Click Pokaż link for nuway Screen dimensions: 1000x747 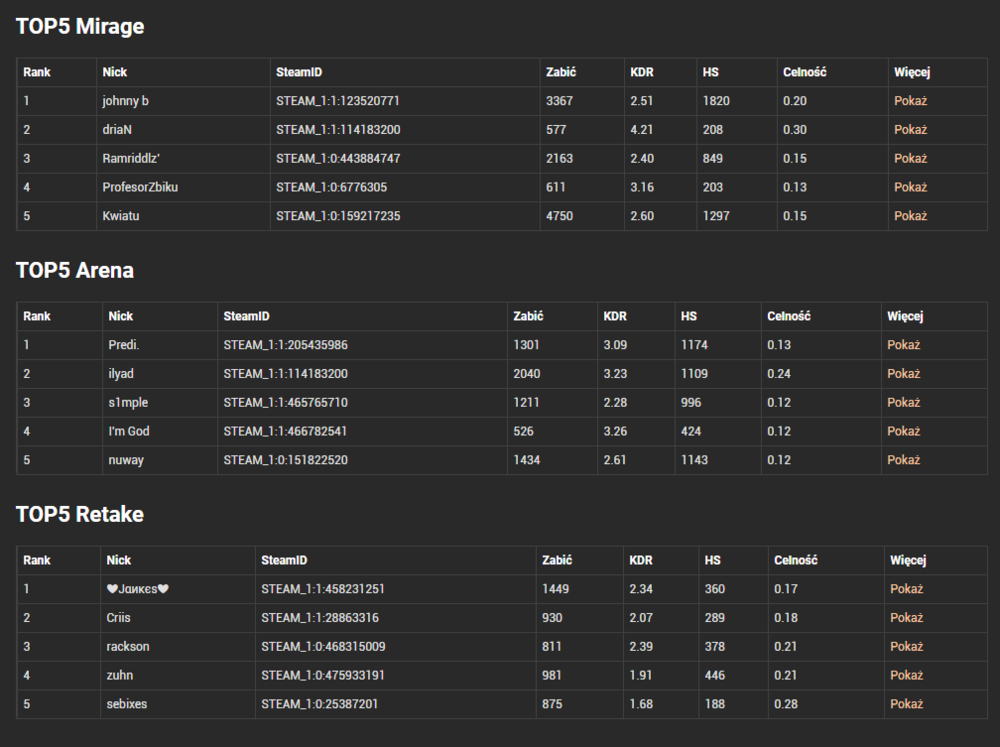[x=903, y=460]
